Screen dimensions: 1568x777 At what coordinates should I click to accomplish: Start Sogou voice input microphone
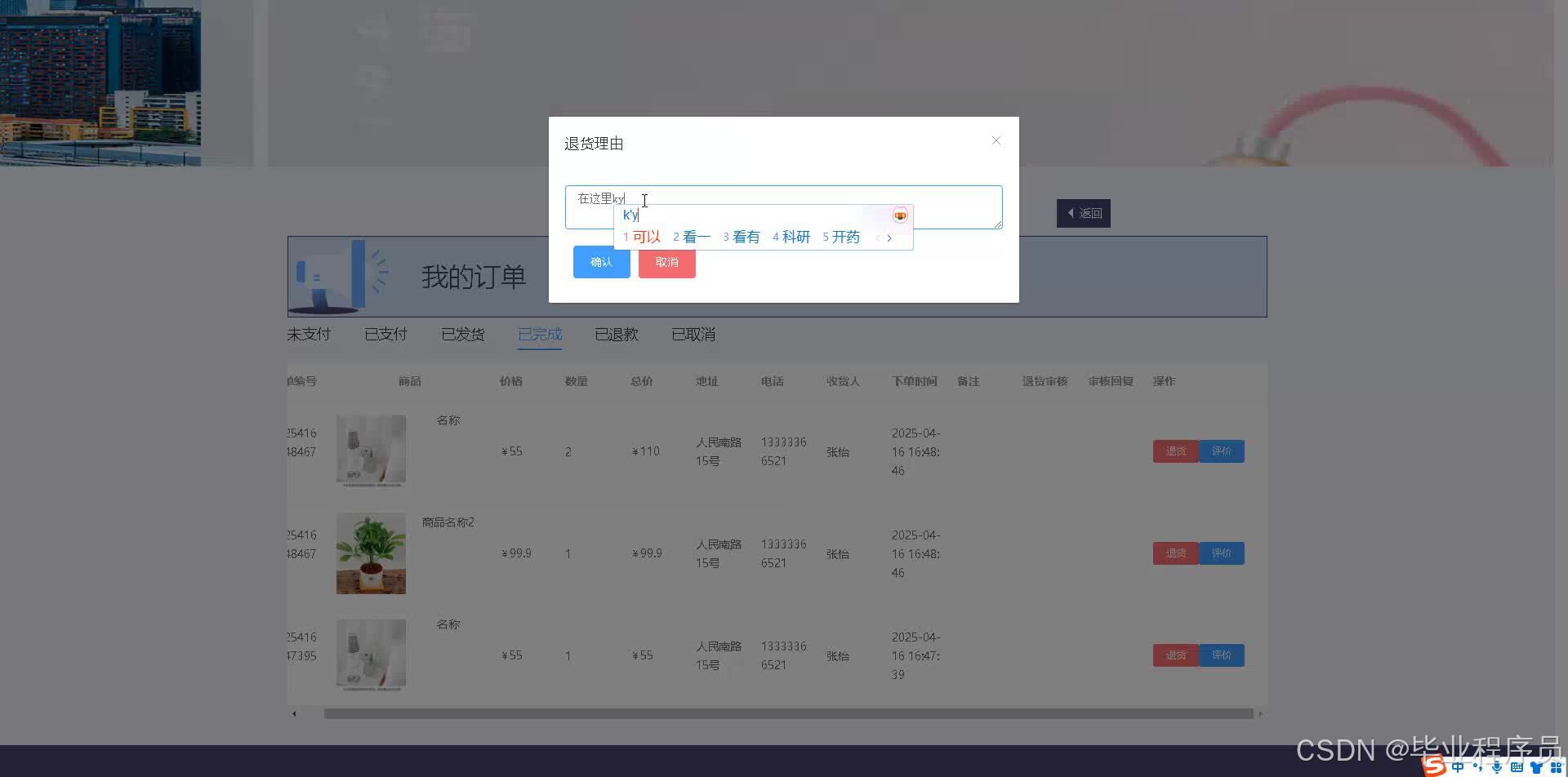1497,767
